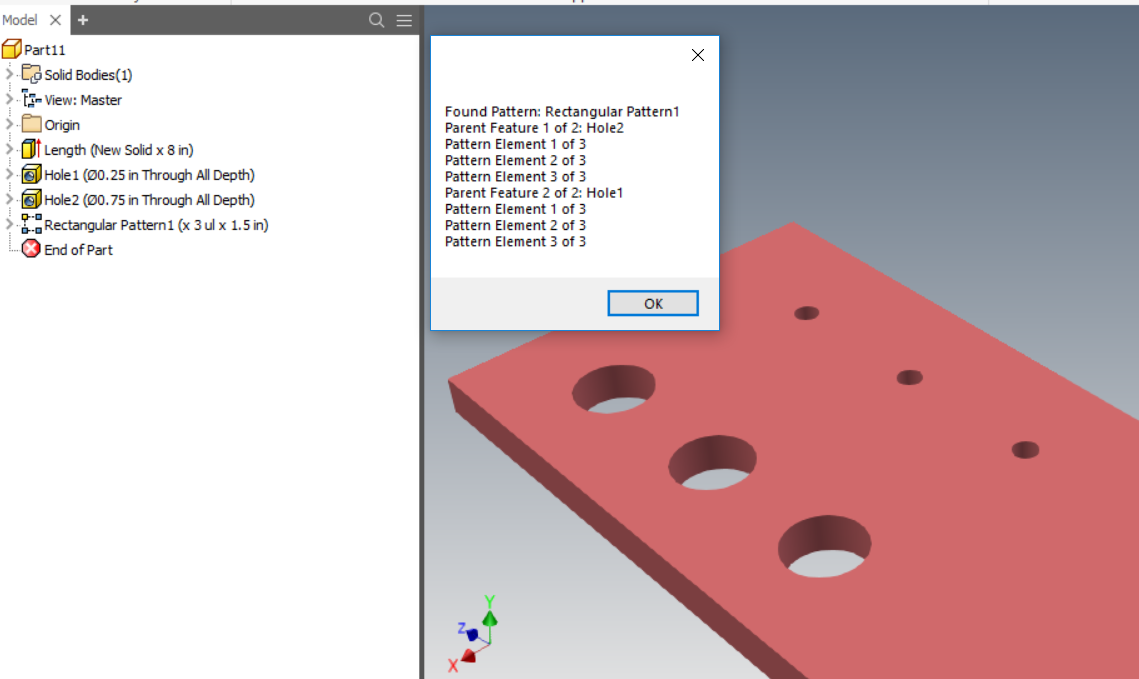Select the Part11 icon in the browser
This screenshot has height=679, width=1139.
pyautogui.click(x=13, y=48)
